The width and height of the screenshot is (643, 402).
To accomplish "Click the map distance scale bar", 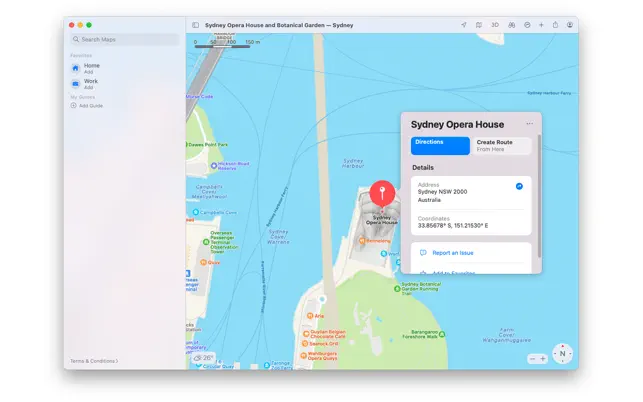I will pyautogui.click(x=222, y=46).
